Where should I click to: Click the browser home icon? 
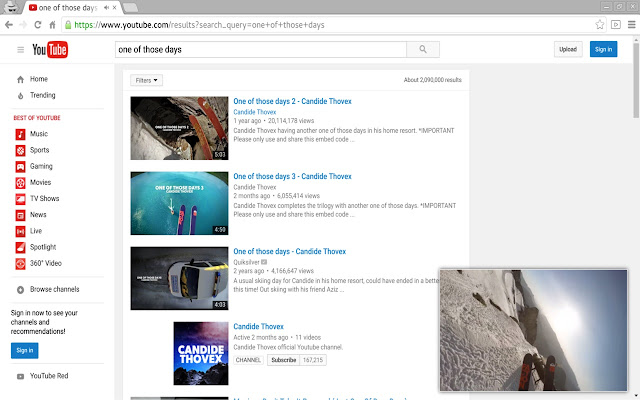coord(52,25)
